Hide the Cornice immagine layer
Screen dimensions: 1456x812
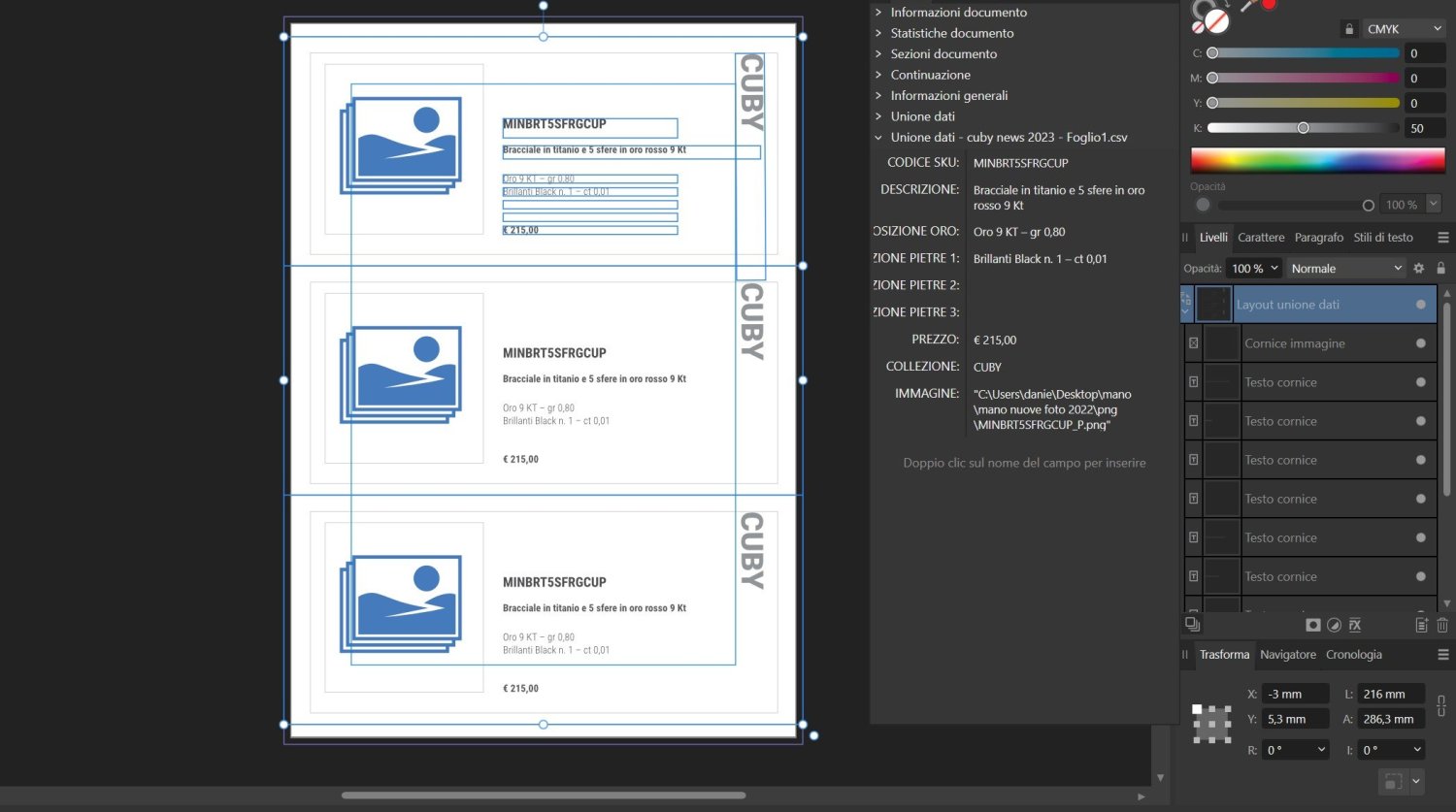click(1420, 343)
